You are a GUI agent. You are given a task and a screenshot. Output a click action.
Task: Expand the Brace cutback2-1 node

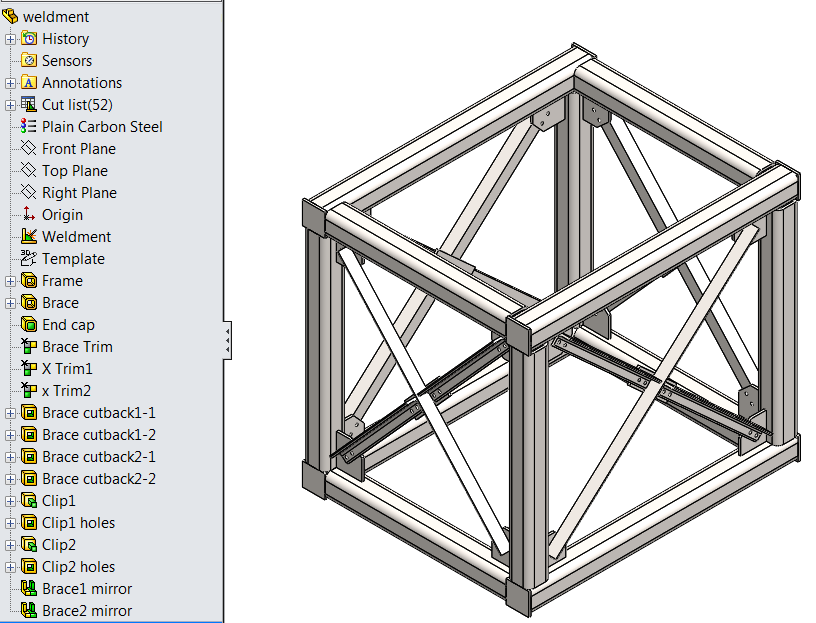pyautogui.click(x=10, y=457)
